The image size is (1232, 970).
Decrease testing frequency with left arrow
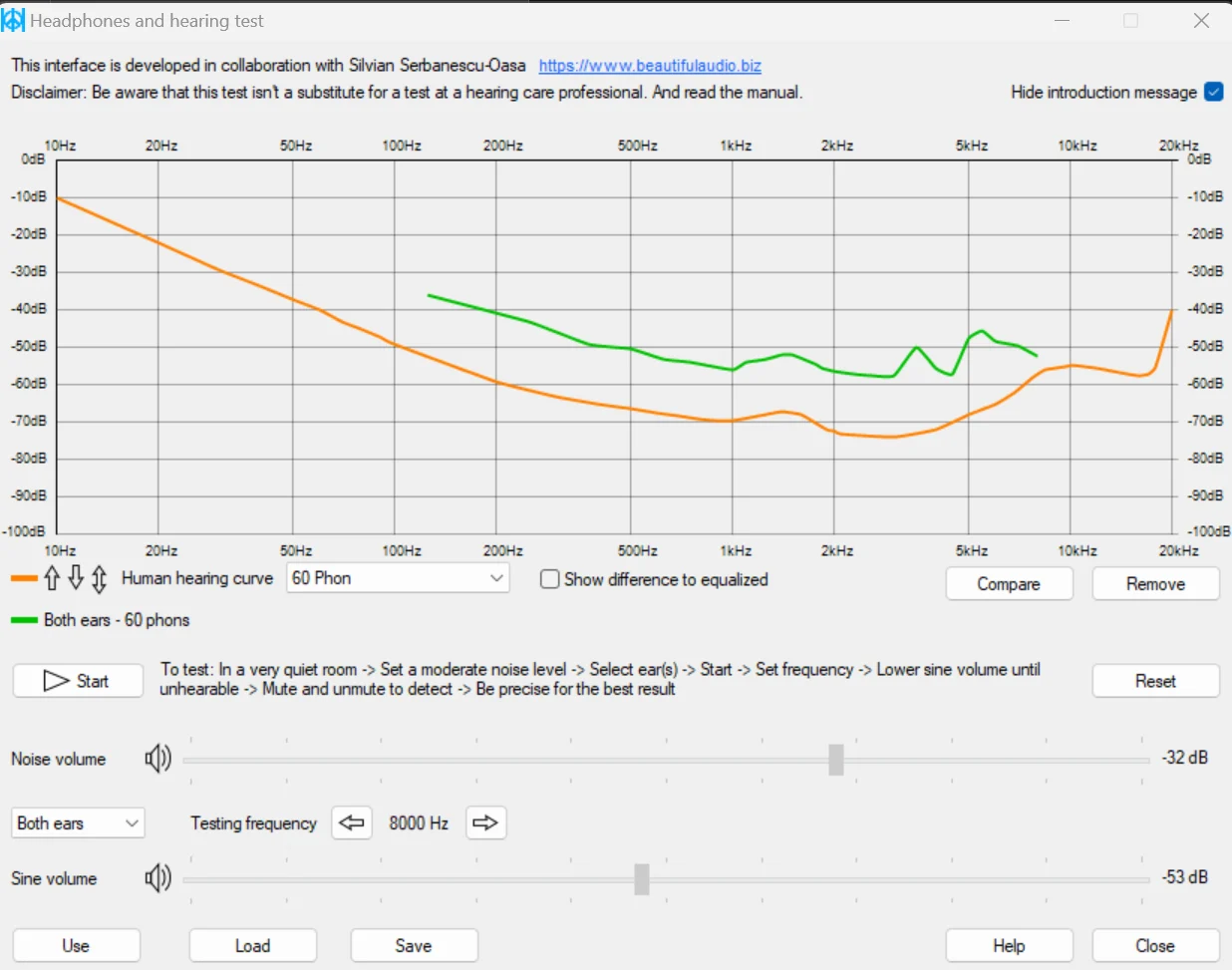[x=352, y=822]
